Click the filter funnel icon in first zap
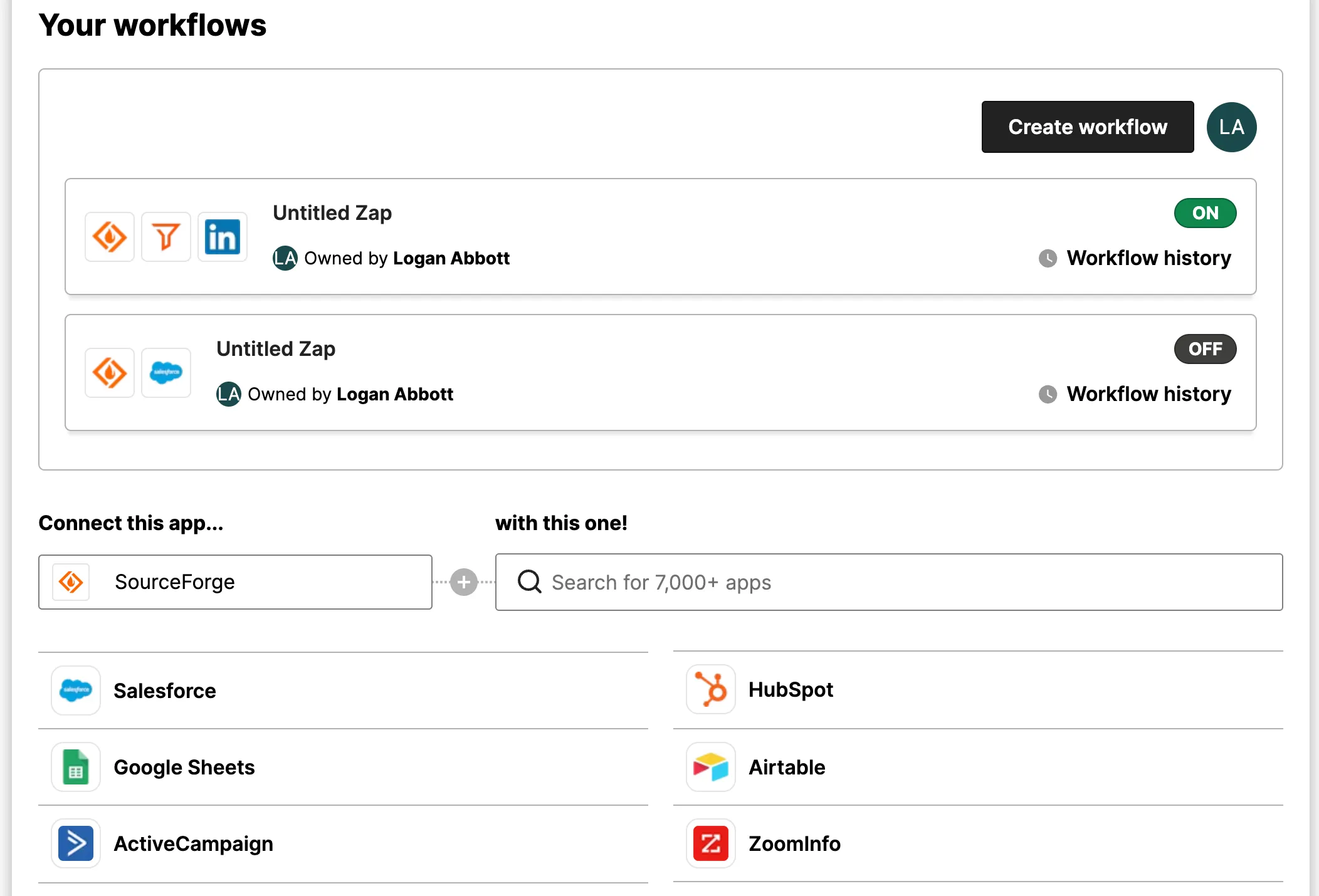 166,237
